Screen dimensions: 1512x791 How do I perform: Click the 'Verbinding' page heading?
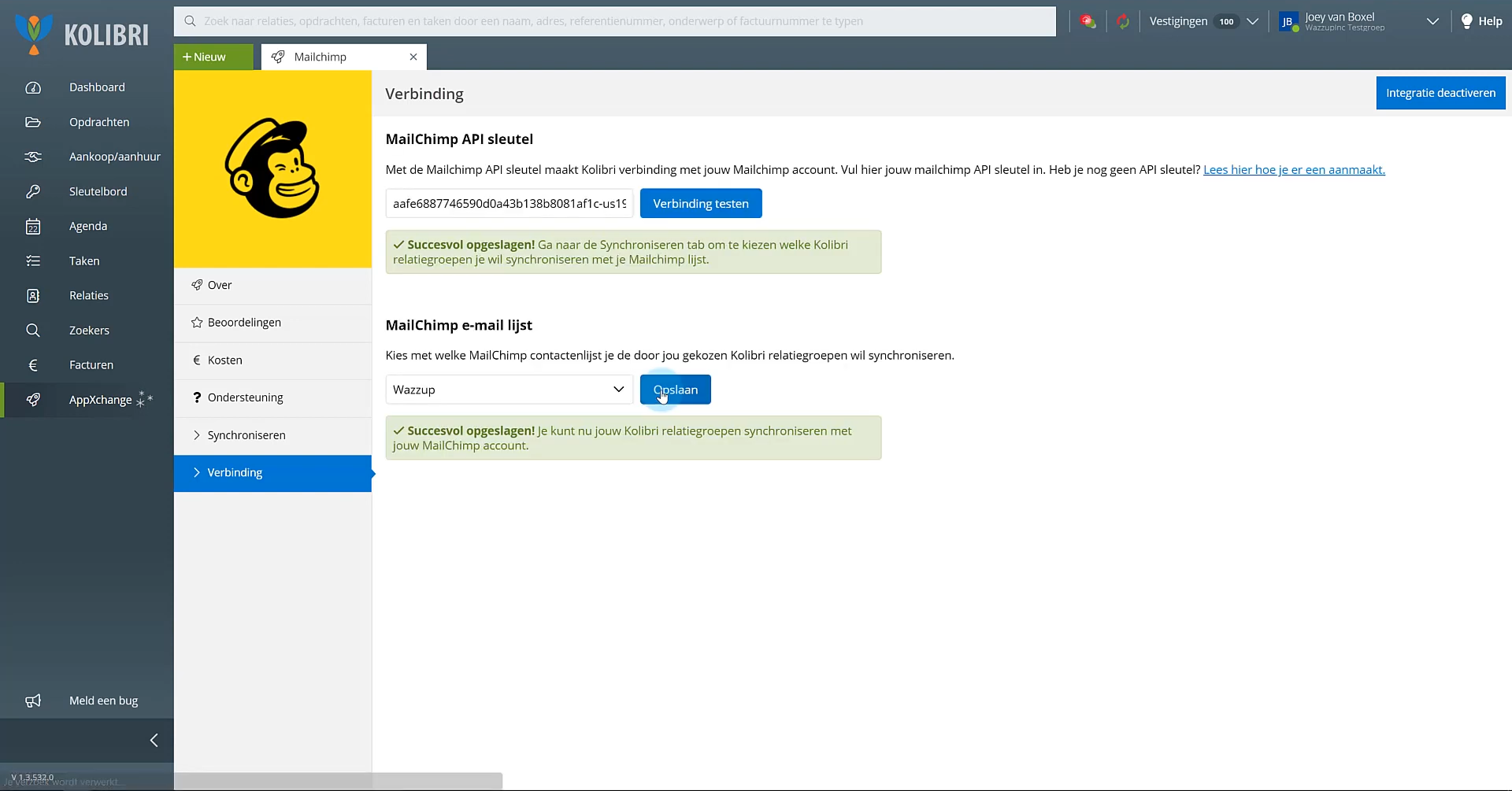click(x=424, y=94)
